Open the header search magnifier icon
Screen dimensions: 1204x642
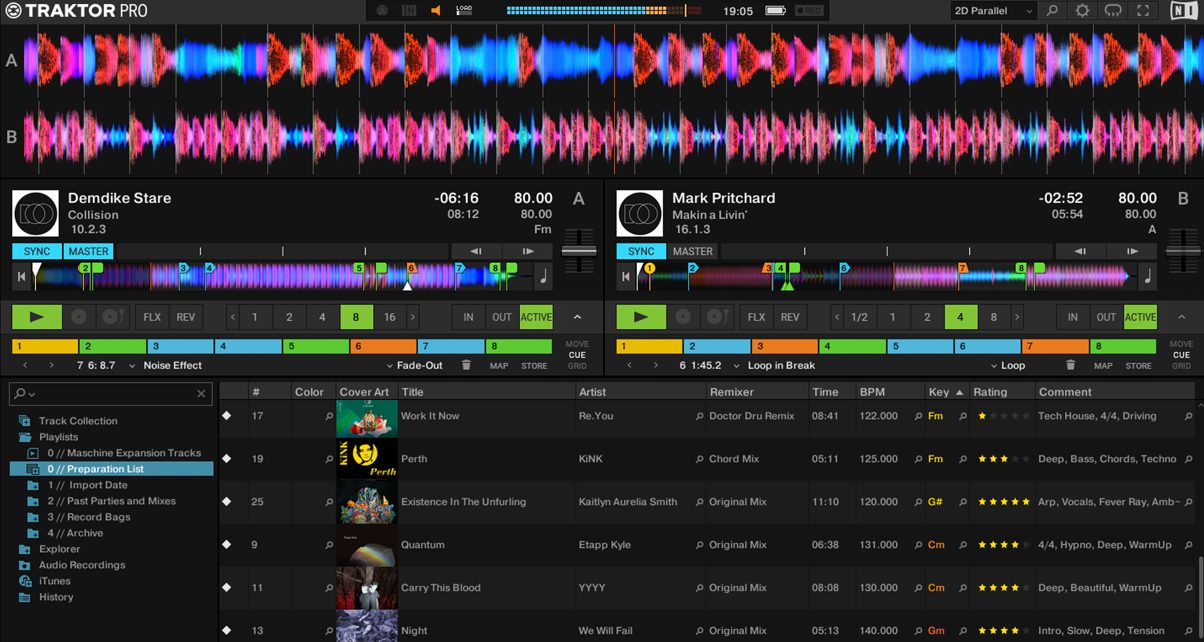pos(1051,11)
